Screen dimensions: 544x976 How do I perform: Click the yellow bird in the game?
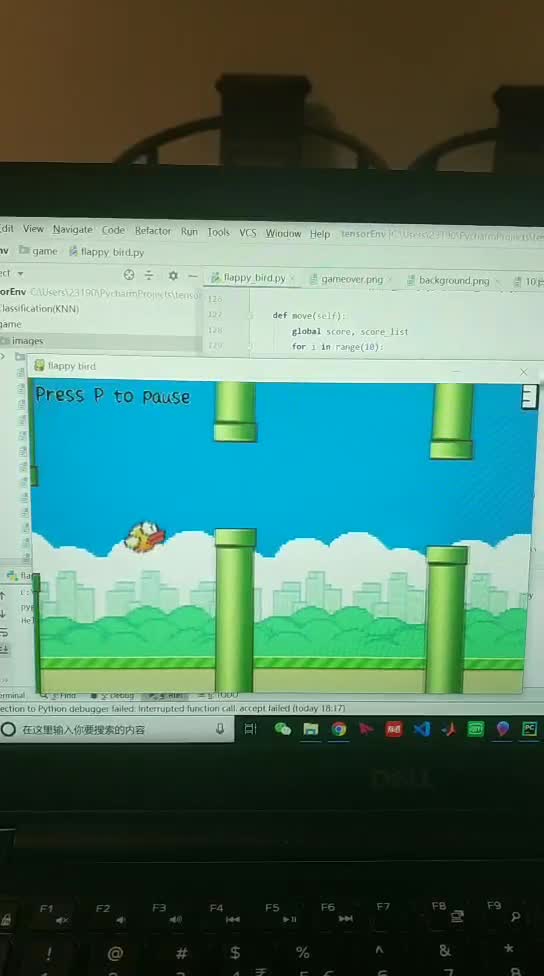145,537
